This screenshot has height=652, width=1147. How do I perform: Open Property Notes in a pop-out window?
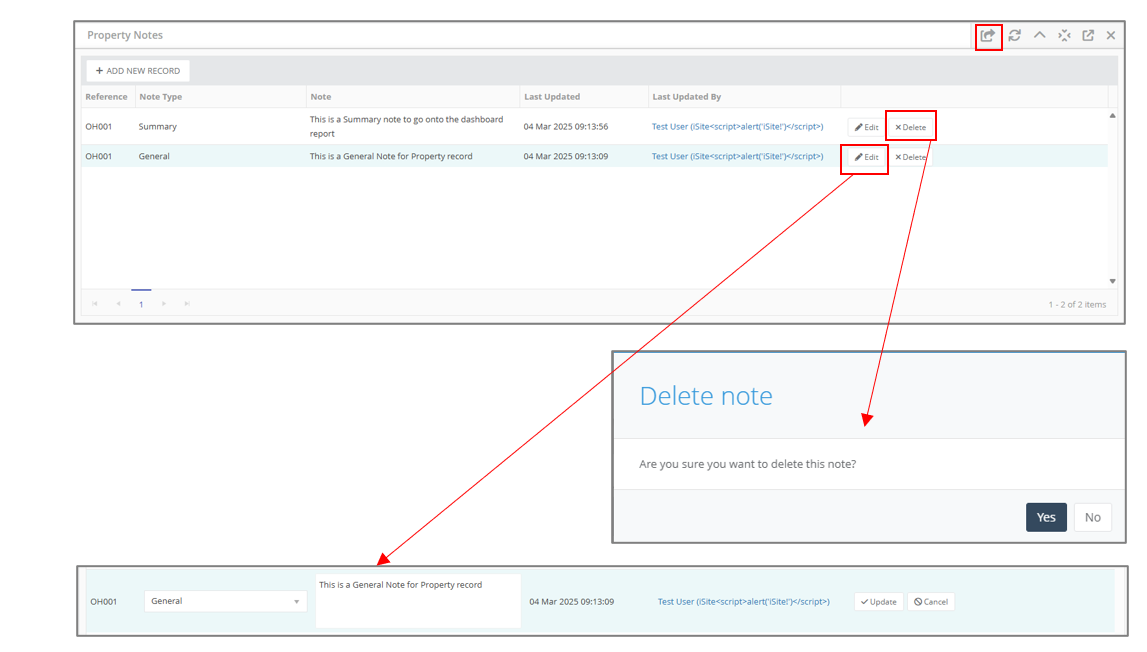point(1088,35)
